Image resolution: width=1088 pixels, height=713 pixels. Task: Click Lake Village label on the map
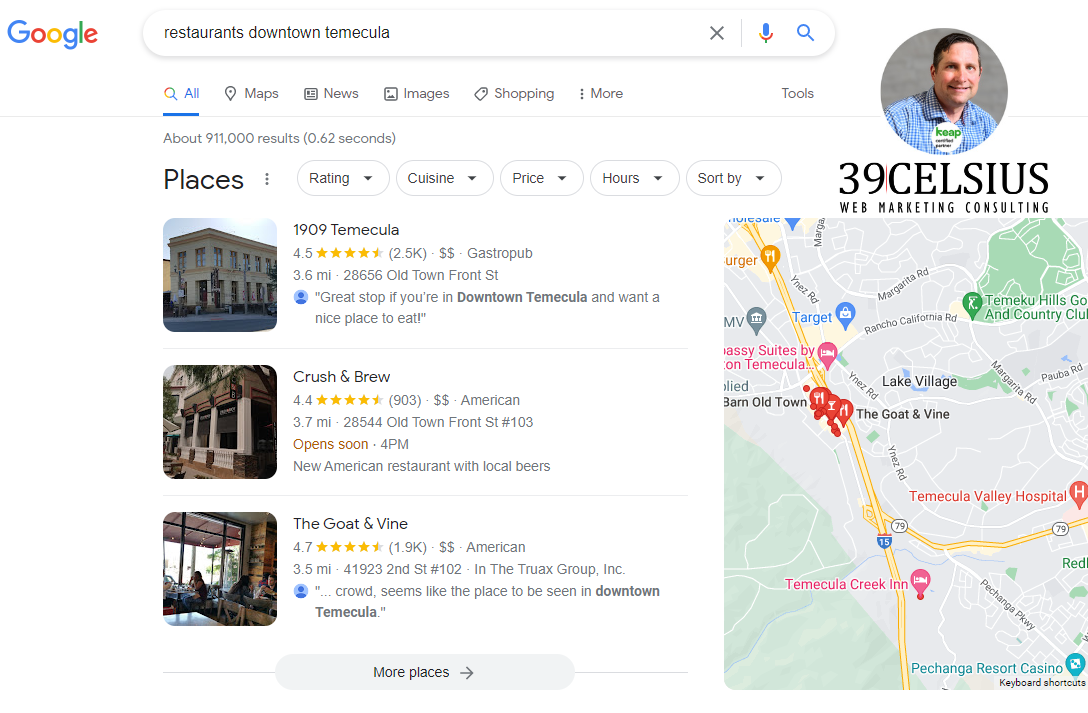pyautogui.click(x=919, y=381)
